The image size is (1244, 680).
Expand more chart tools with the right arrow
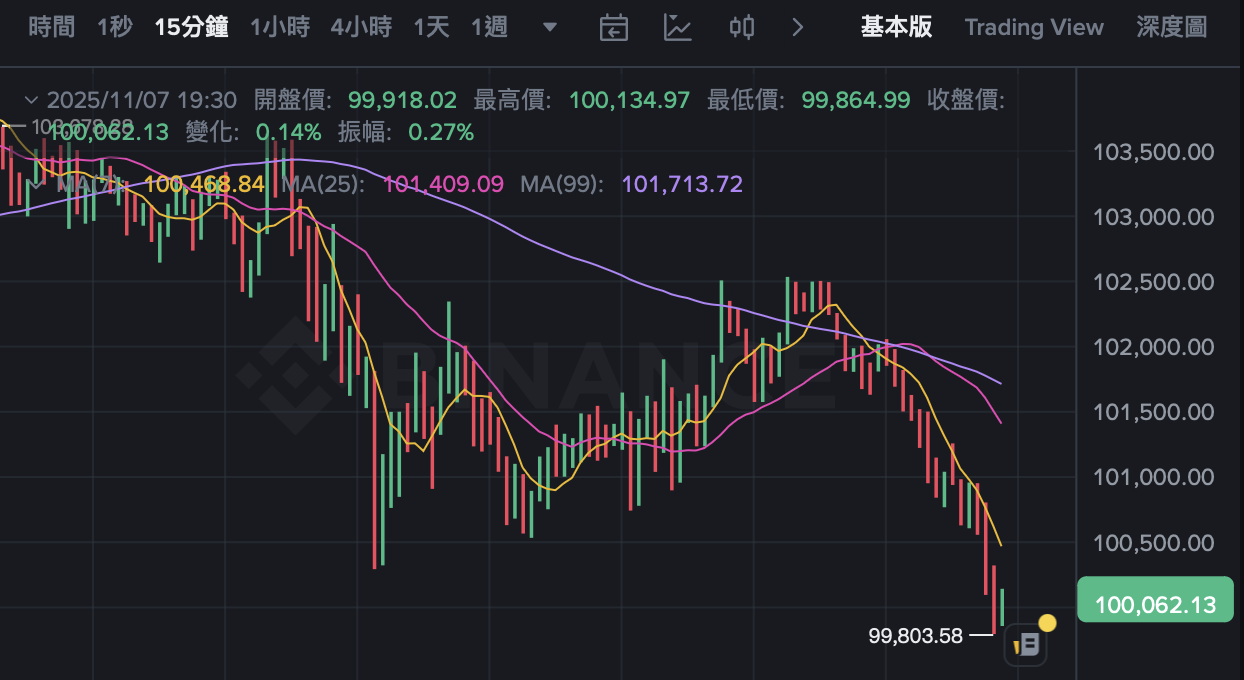(797, 28)
